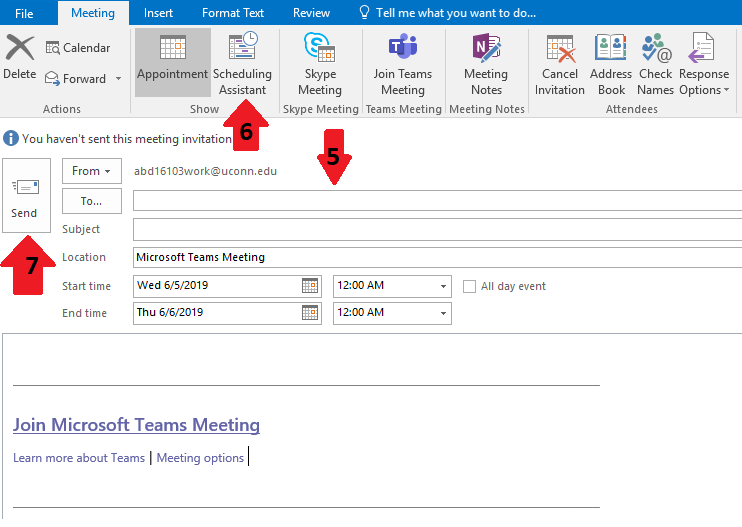Click into the To recipients field
This screenshot has height=527, width=742.
437,201
